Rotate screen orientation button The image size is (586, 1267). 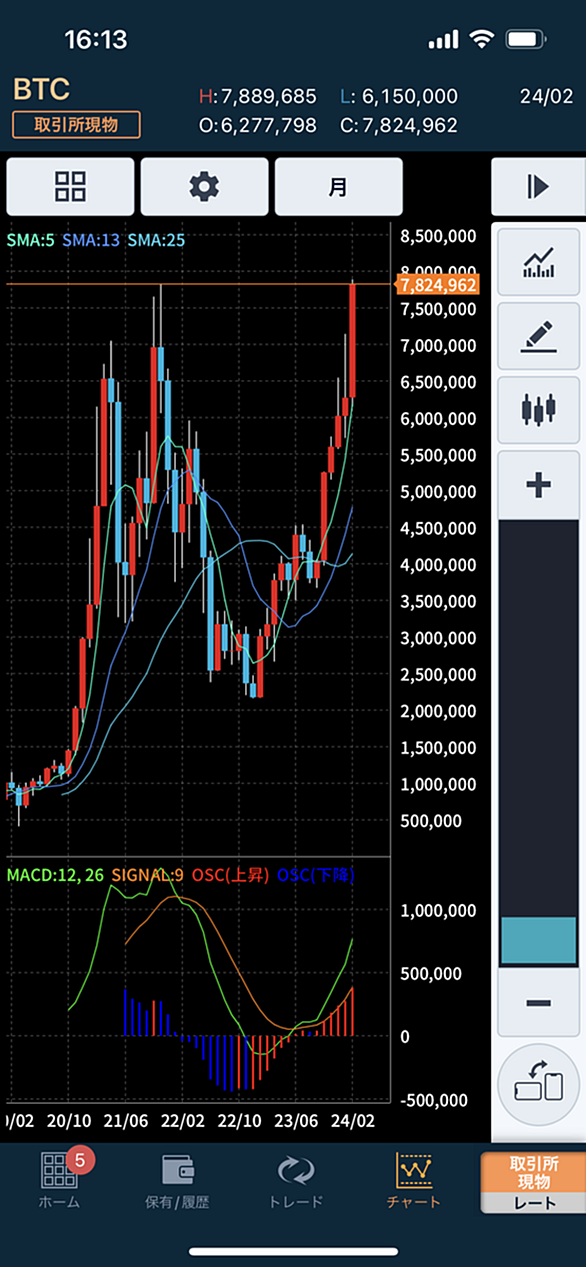538,1083
